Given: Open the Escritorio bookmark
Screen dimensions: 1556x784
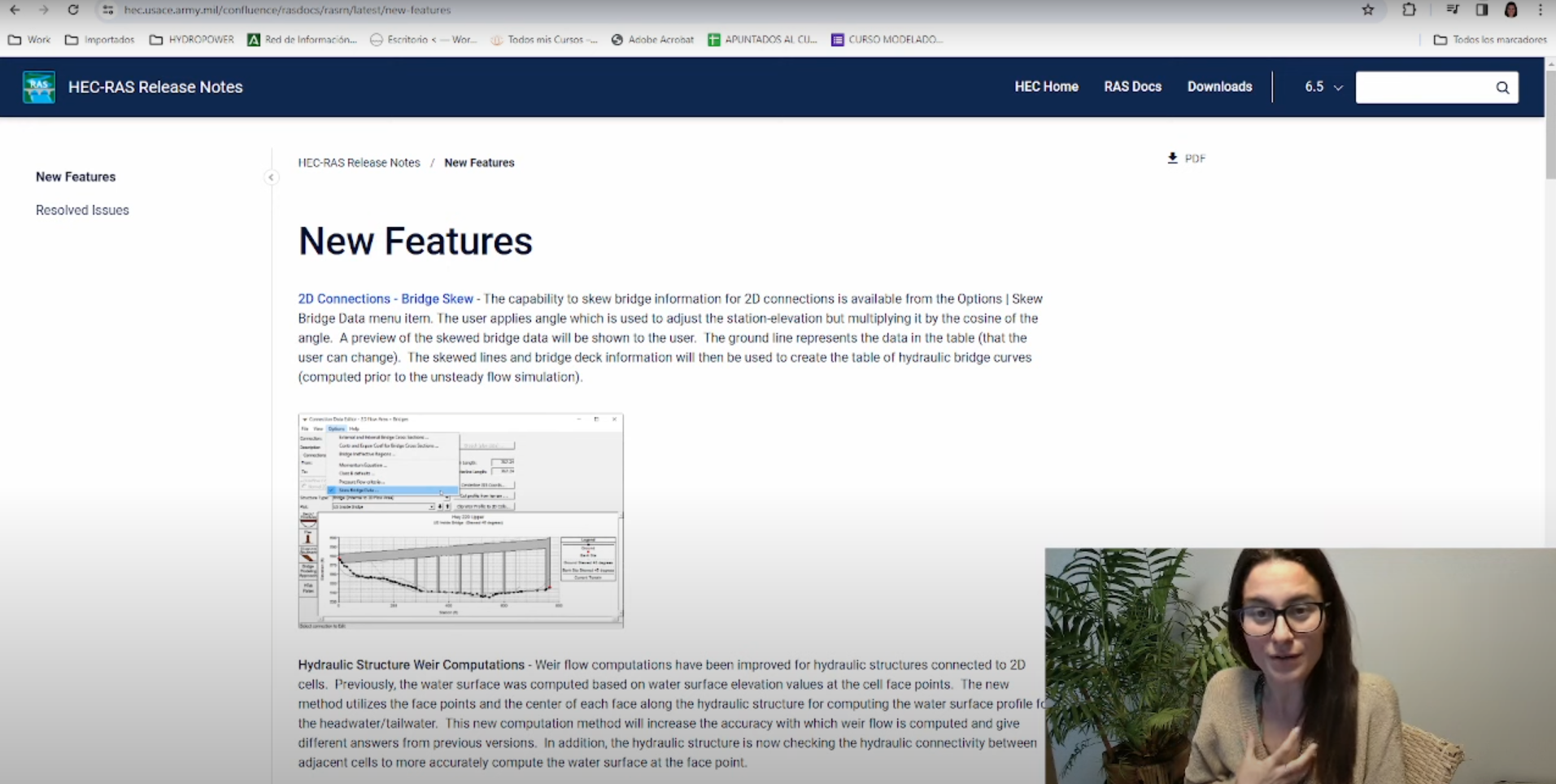Looking at the screenshot, I should point(423,39).
